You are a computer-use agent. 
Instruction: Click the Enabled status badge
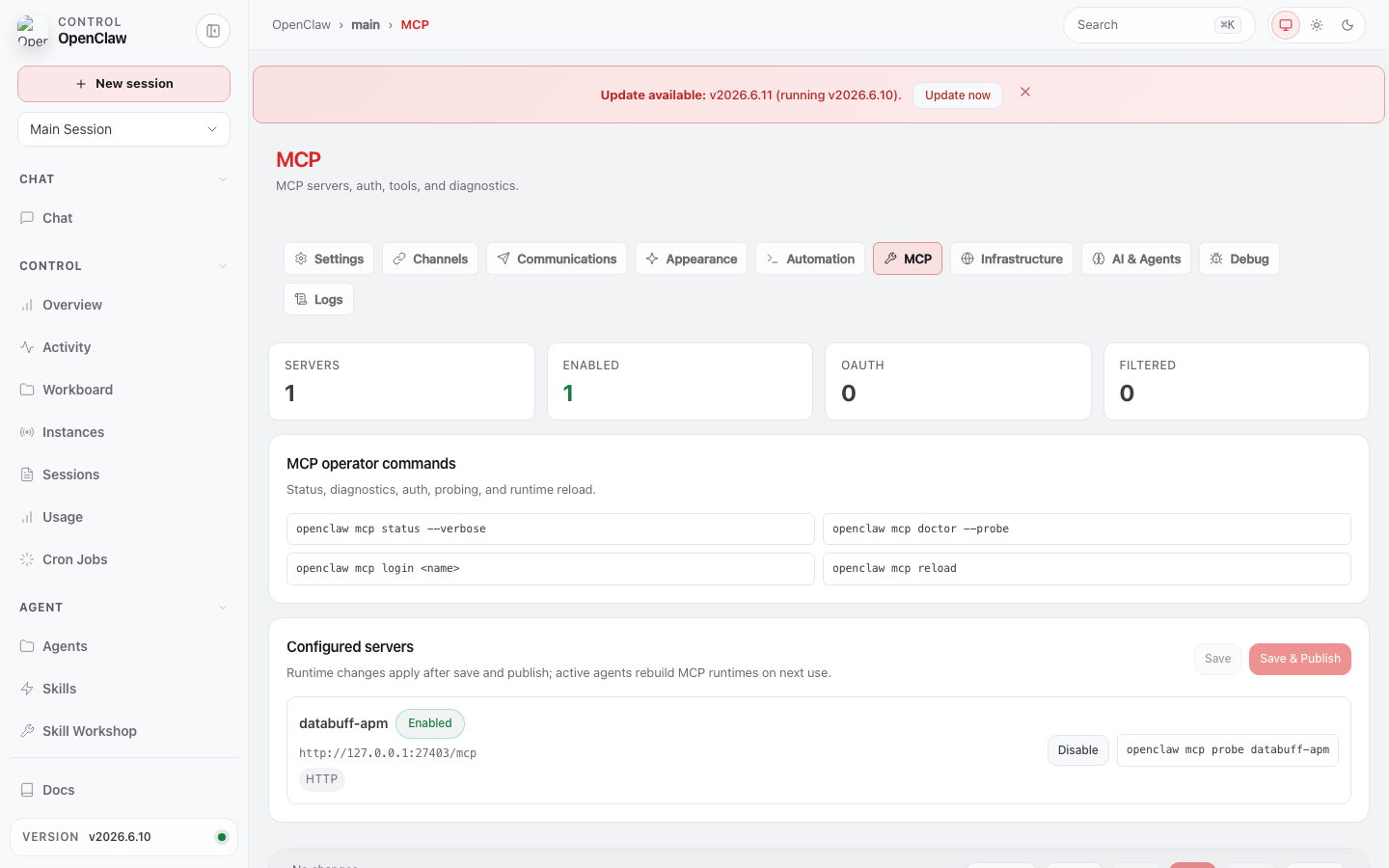point(430,723)
